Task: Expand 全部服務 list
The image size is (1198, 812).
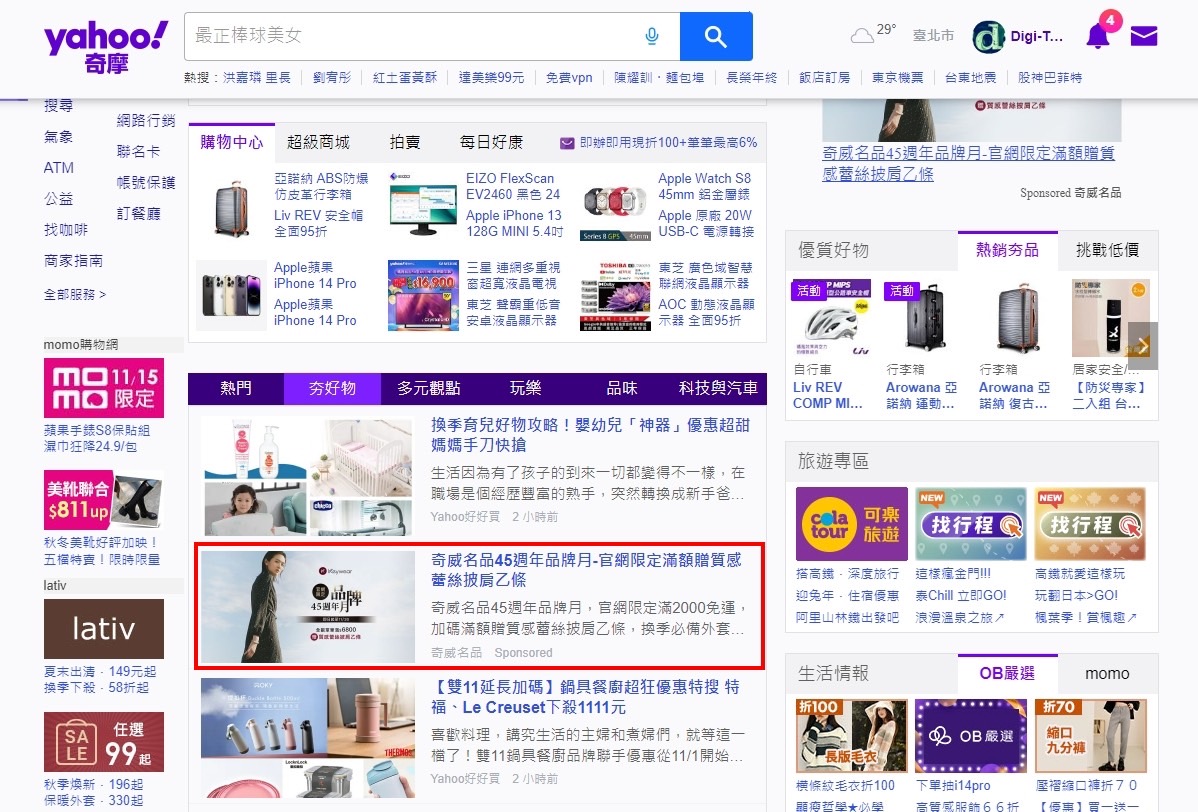Action: tap(74, 294)
